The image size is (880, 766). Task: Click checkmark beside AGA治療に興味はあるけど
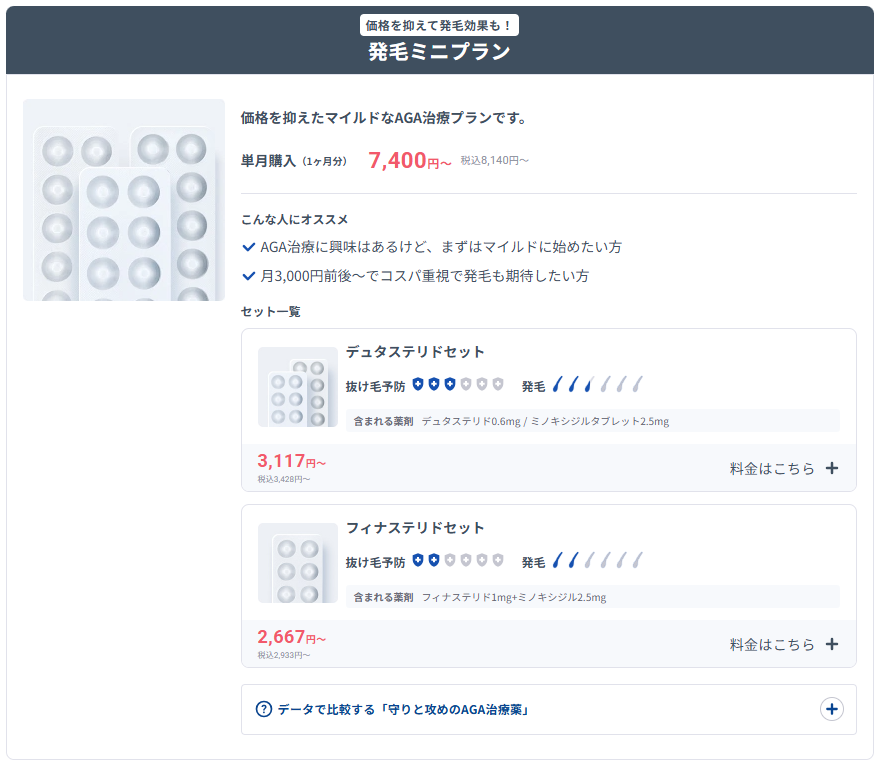(249, 247)
